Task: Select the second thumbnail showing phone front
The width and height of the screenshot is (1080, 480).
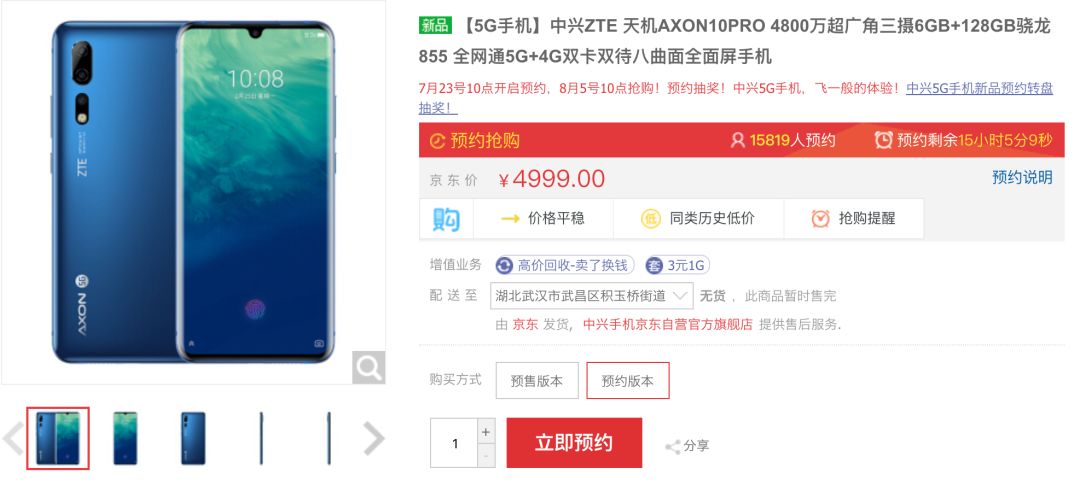Action: (x=125, y=438)
